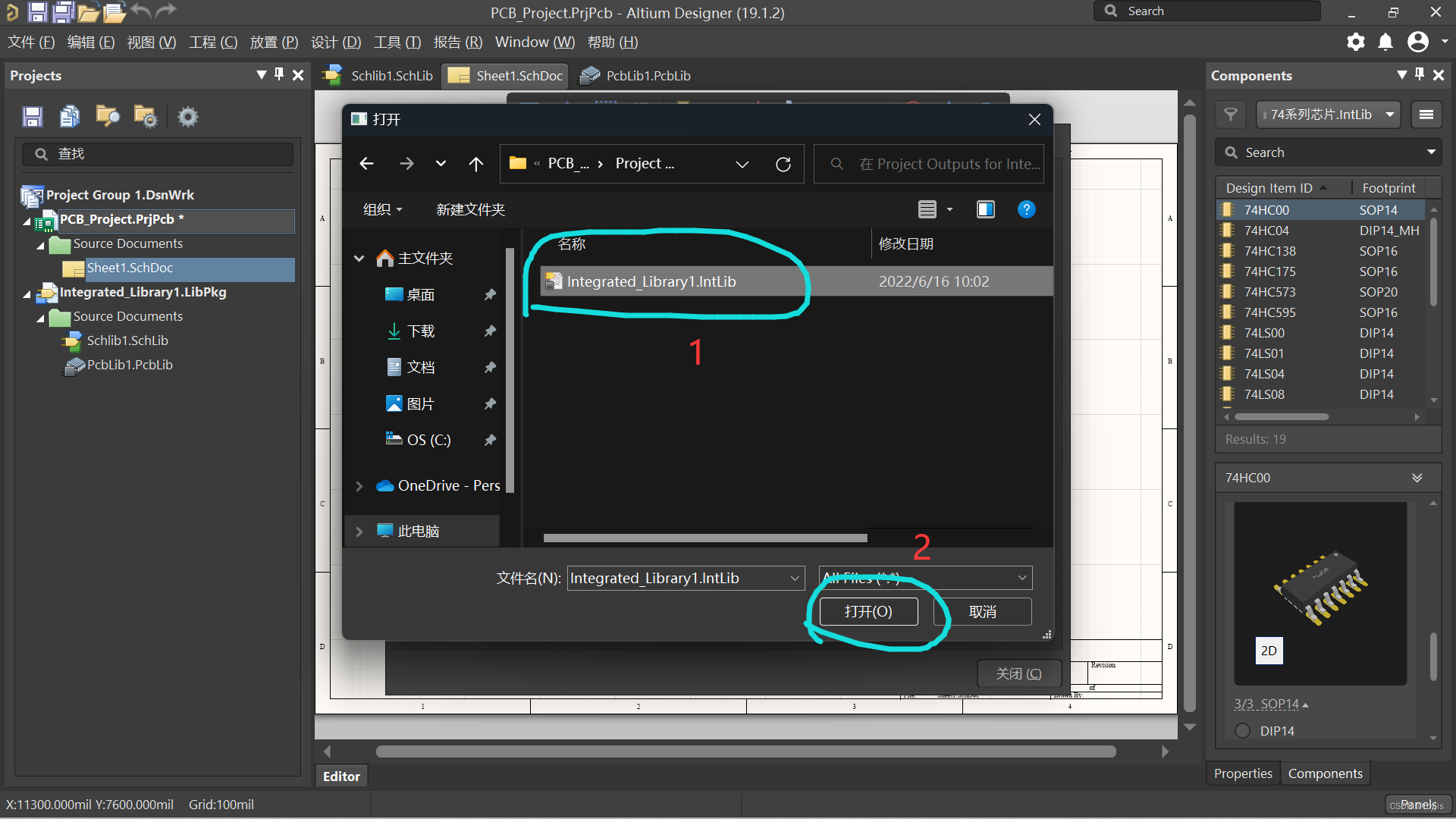
Task: Click the Components panel filter icon
Action: (1231, 114)
